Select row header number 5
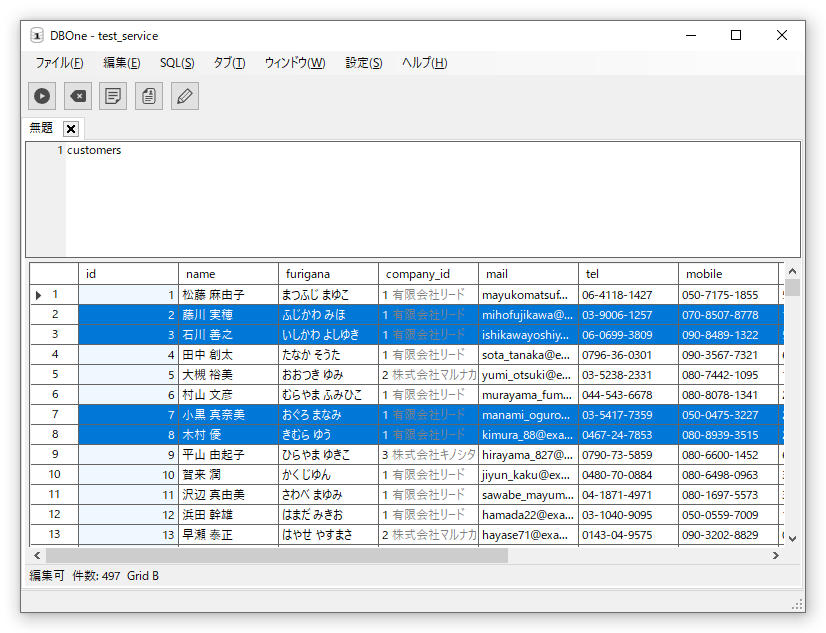 coord(54,375)
